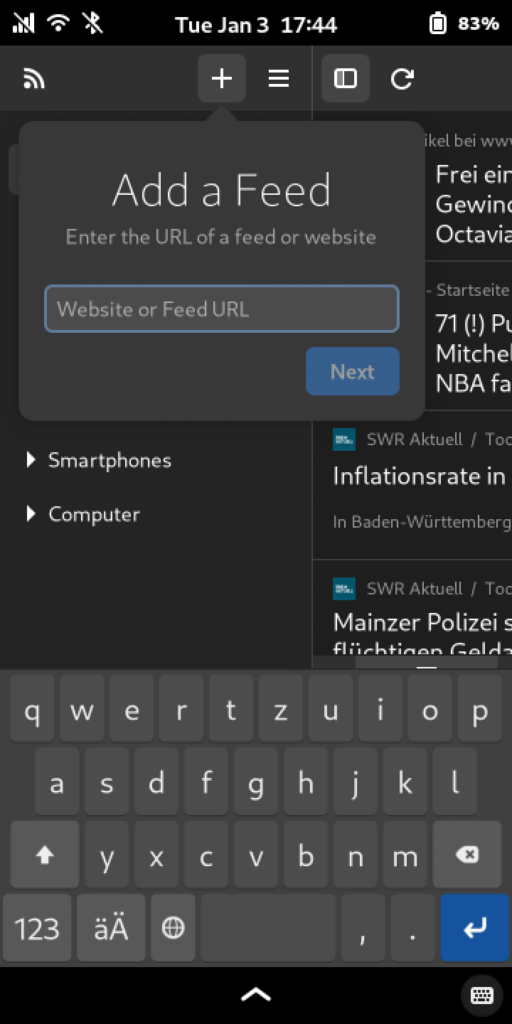Toggle on-screen keyboard via bottom-right icon
This screenshot has width=512, height=1024.
click(482, 995)
